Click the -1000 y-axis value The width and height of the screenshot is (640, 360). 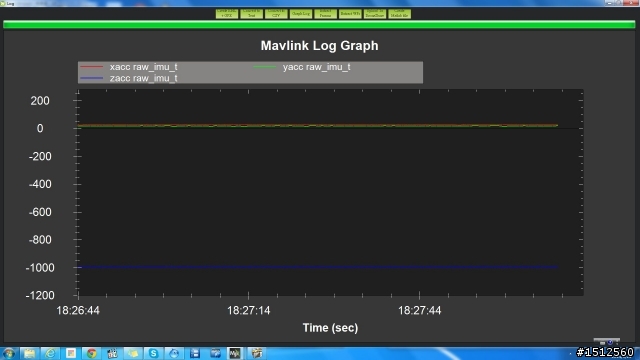coord(40,268)
